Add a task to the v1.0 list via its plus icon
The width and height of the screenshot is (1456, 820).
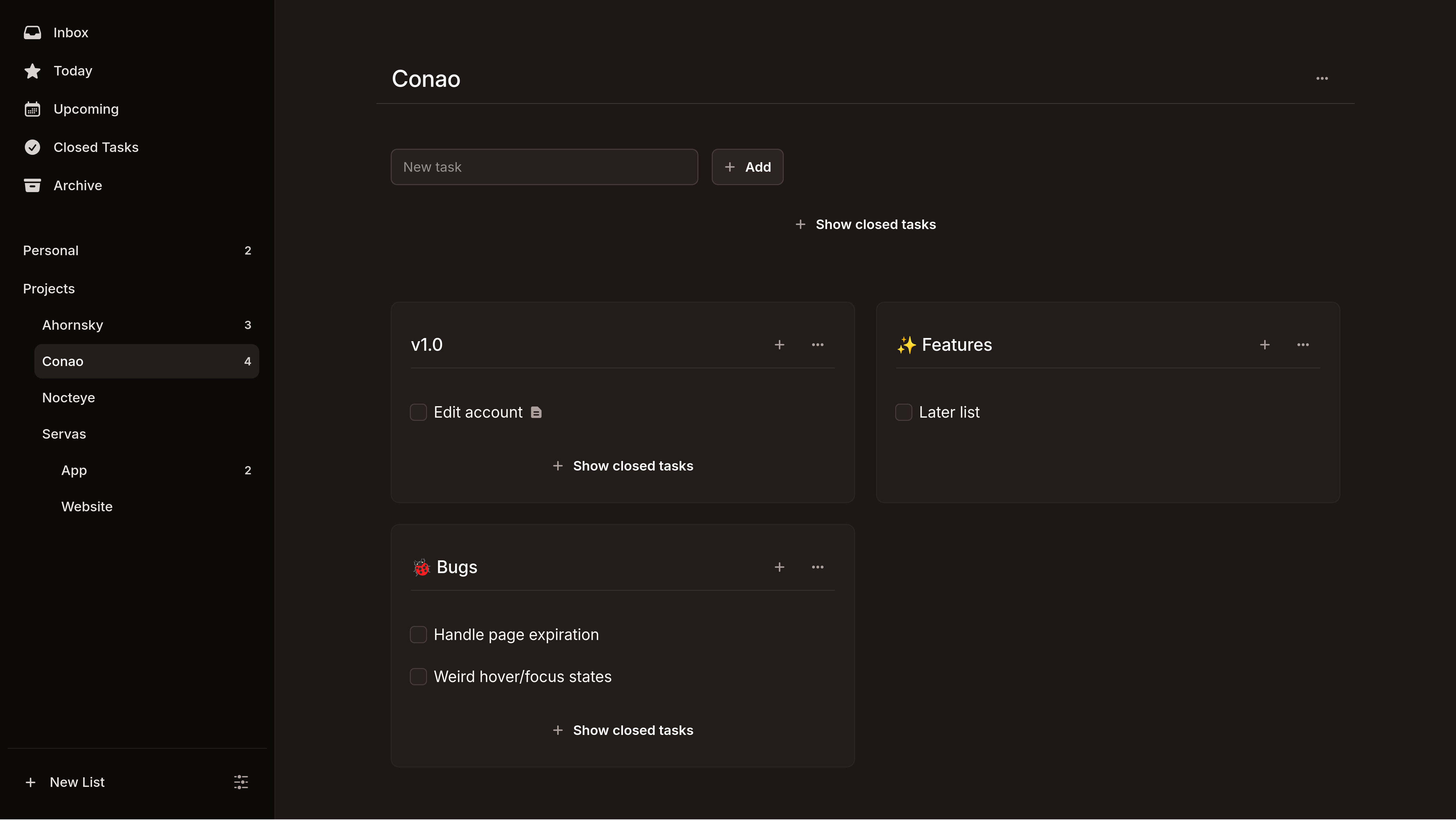[x=780, y=344]
